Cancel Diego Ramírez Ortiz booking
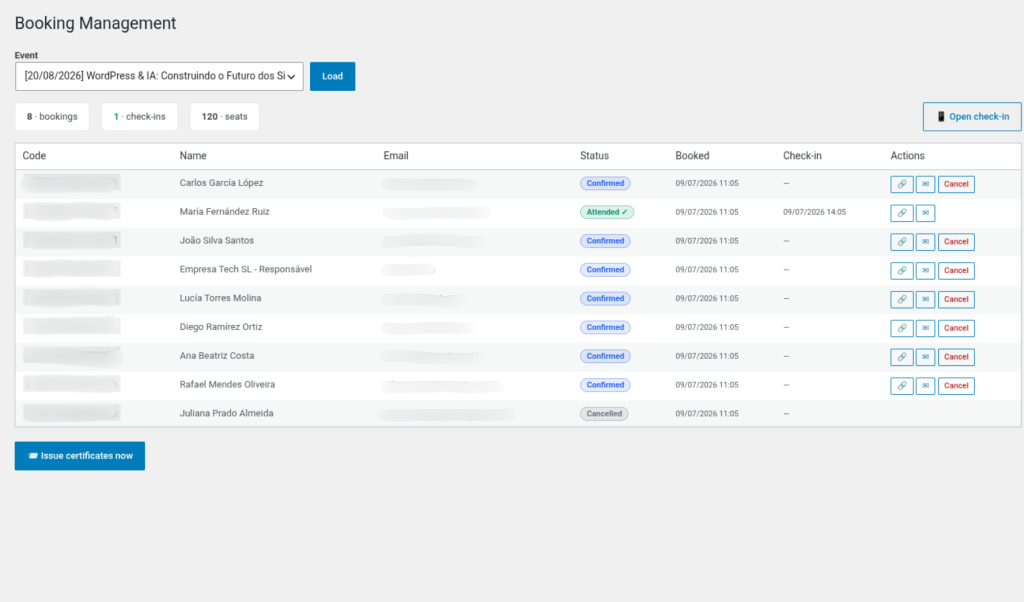The image size is (1024, 602). click(956, 328)
